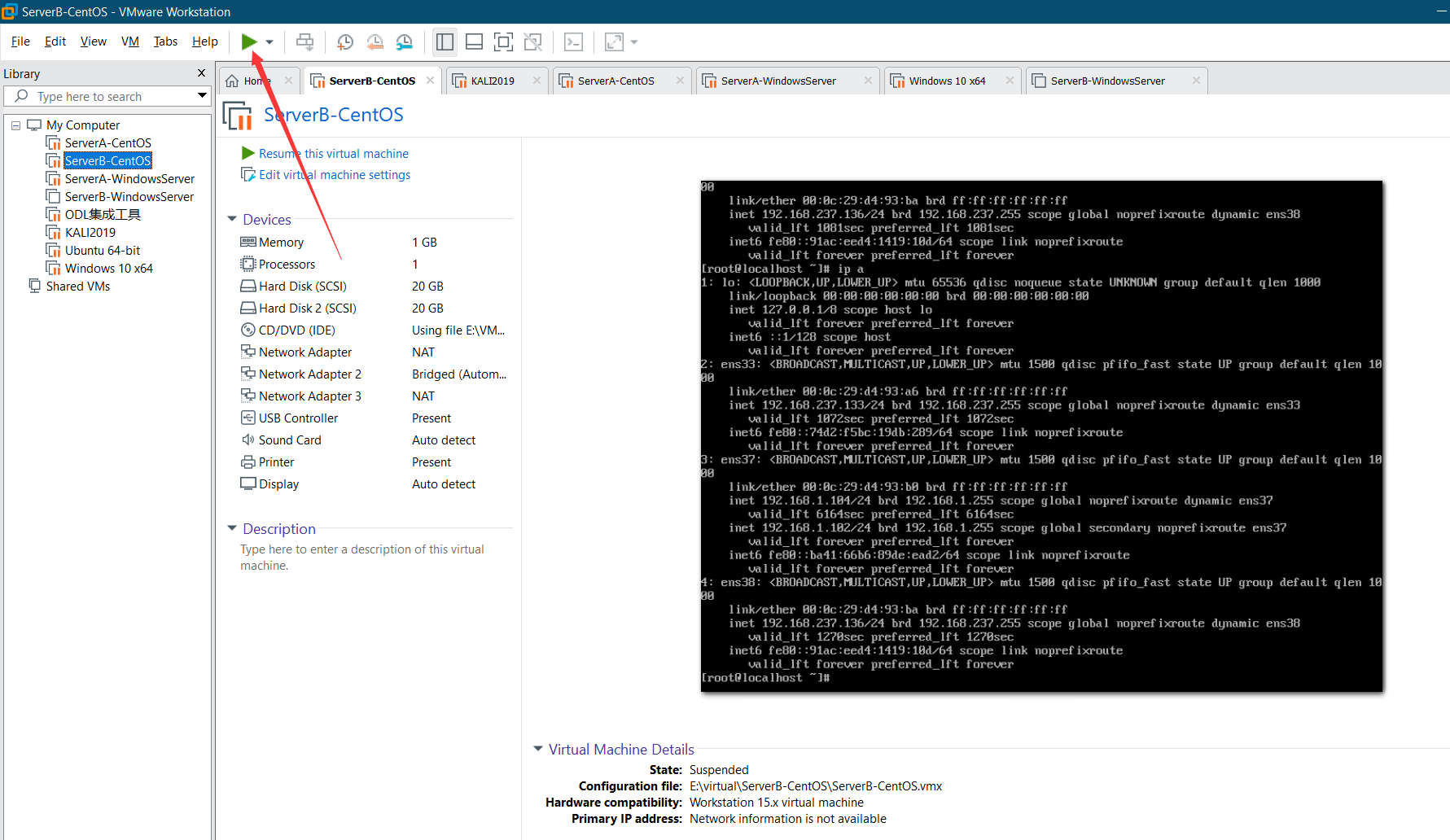Image resolution: width=1450 pixels, height=840 pixels.
Task: Collapse the Devices section
Action: [x=232, y=219]
